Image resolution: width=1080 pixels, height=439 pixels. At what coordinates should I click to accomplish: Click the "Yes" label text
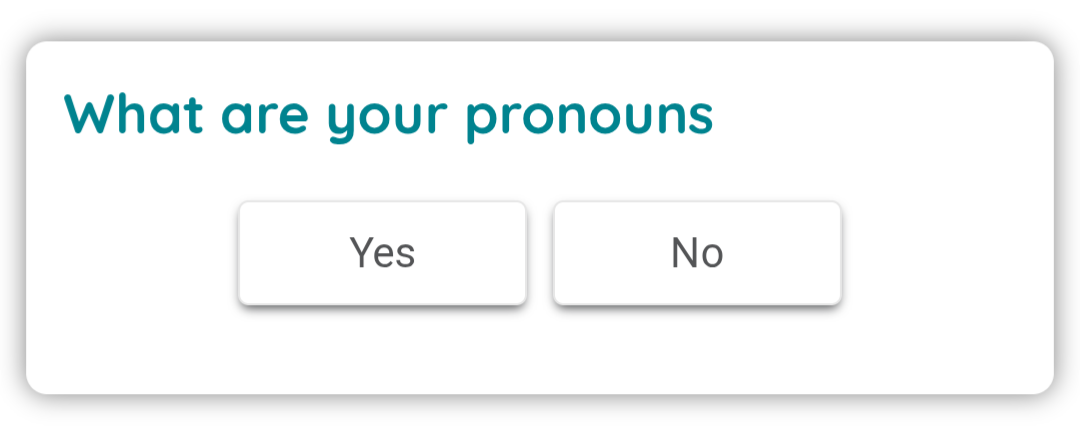pyautogui.click(x=382, y=253)
